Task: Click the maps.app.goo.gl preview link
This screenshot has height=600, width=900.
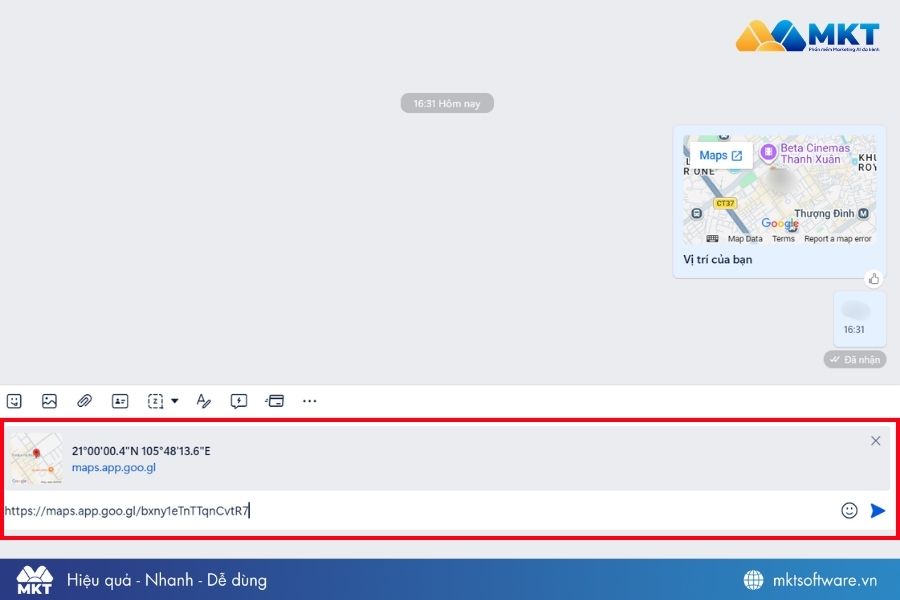Action: 114,467
